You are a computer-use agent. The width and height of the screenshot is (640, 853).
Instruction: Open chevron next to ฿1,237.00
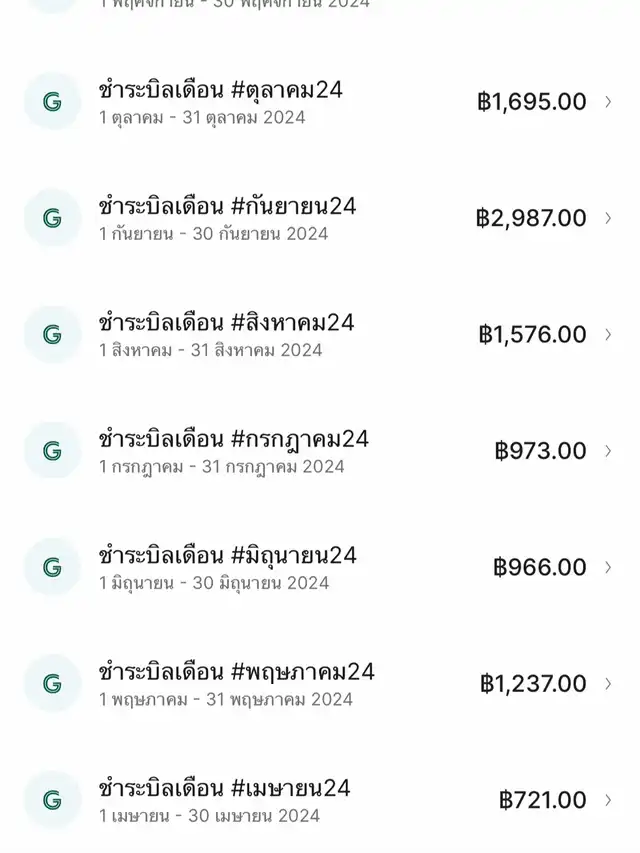click(608, 684)
